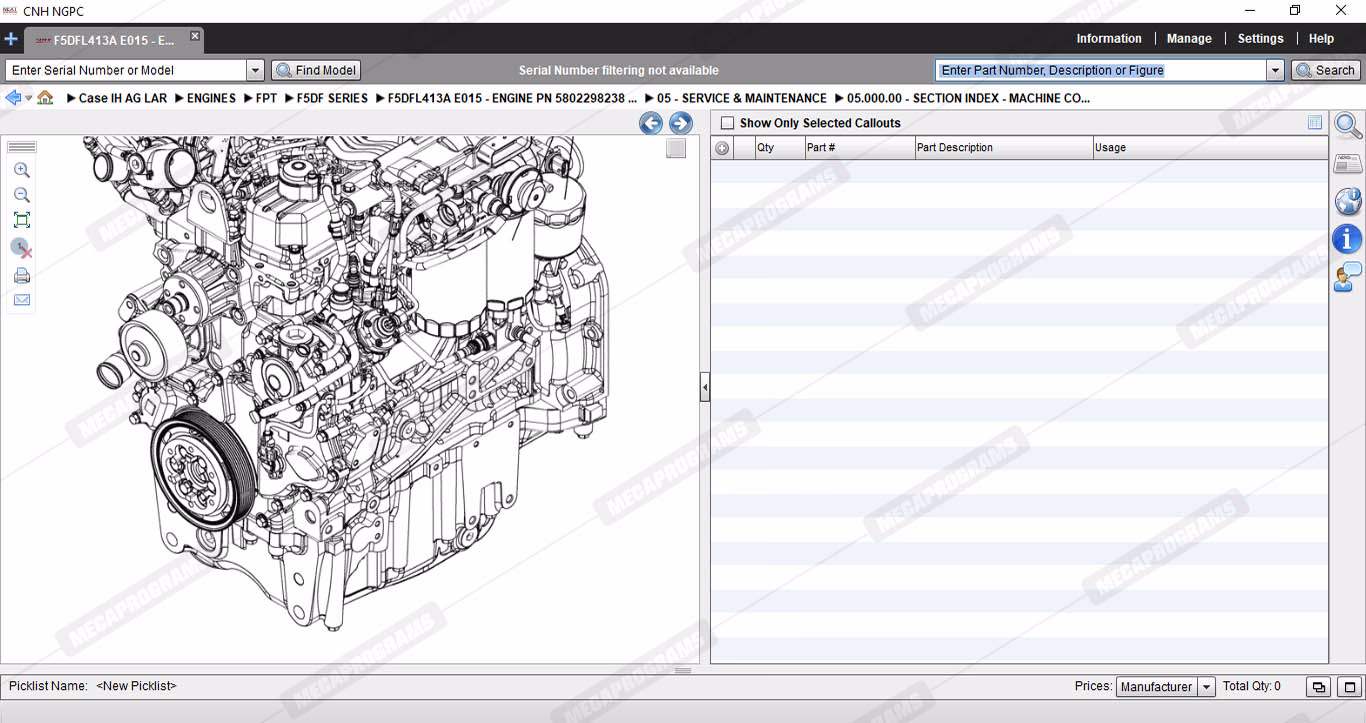Click the Find Model button

point(316,70)
